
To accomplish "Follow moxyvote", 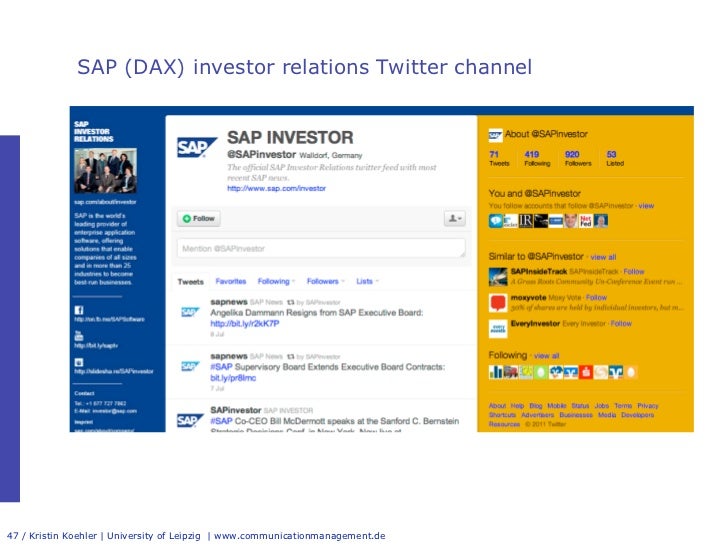I will pos(596,298).
